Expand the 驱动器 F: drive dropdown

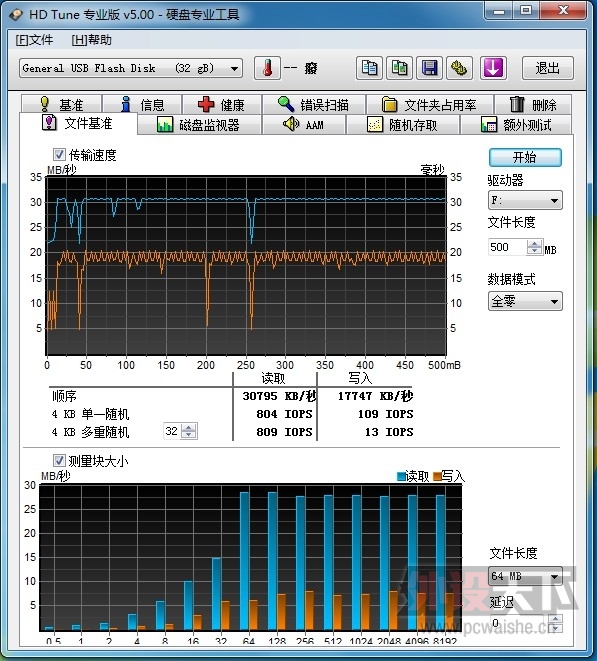click(x=525, y=200)
